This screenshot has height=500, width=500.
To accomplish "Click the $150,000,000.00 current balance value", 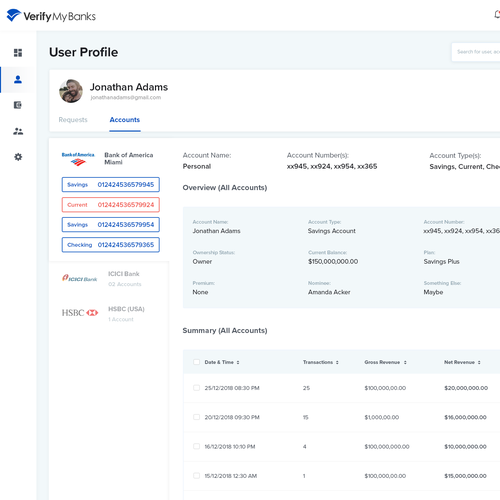I will click(x=333, y=262).
